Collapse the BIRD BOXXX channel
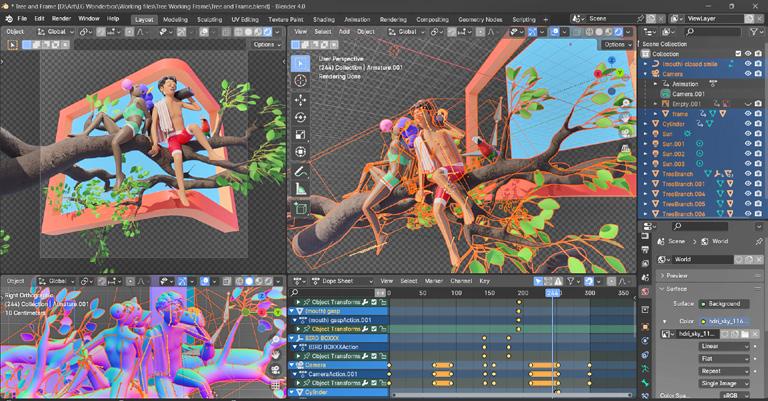 [x=292, y=338]
